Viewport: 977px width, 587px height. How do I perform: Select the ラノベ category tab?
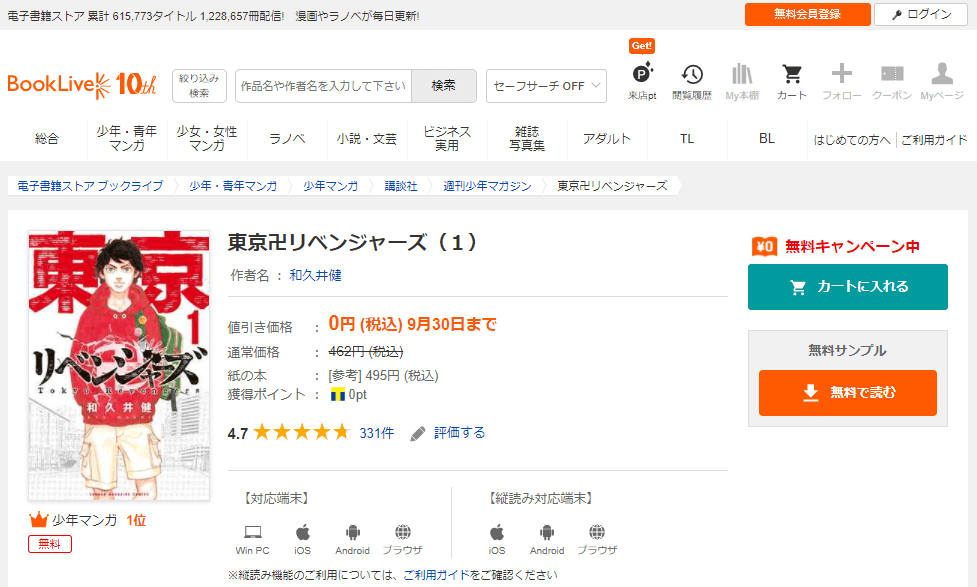click(287, 139)
